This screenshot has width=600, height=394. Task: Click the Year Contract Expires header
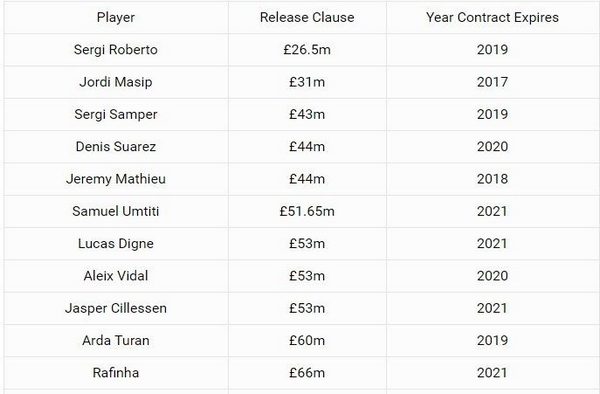click(x=492, y=18)
